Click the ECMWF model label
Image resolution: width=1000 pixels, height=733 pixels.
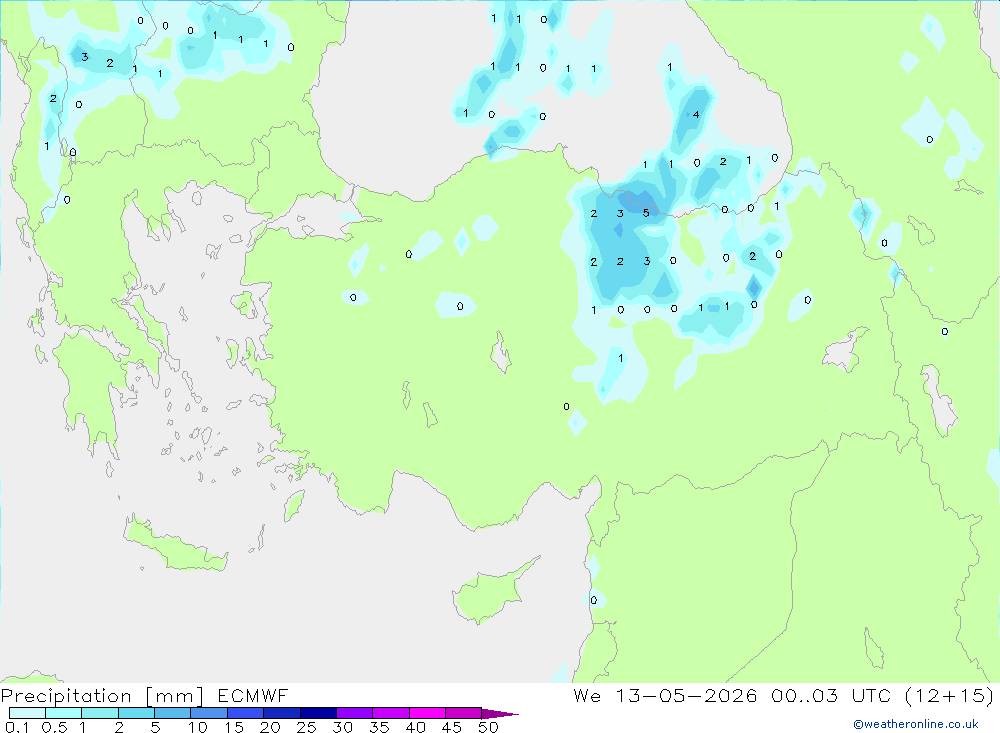click(x=253, y=696)
